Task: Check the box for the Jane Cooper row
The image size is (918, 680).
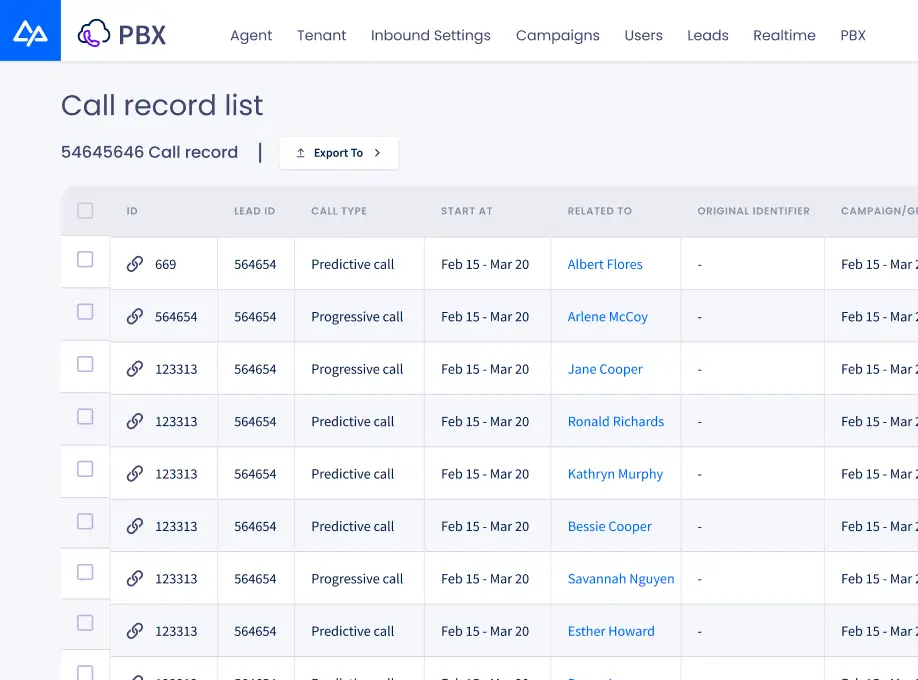Action: pos(85,364)
